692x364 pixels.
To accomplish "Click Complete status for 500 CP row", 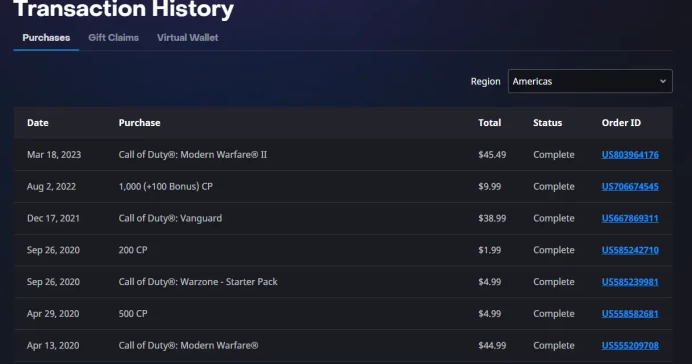I will (553, 314).
